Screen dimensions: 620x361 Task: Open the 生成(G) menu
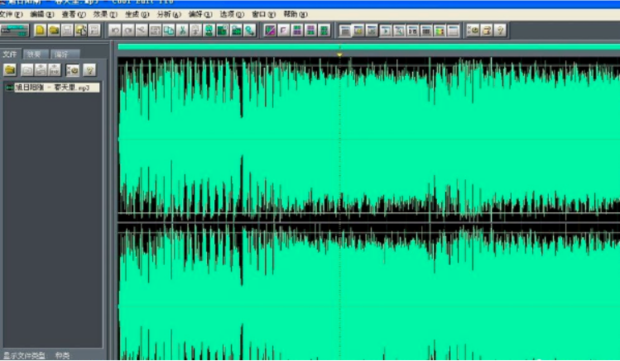click(137, 14)
